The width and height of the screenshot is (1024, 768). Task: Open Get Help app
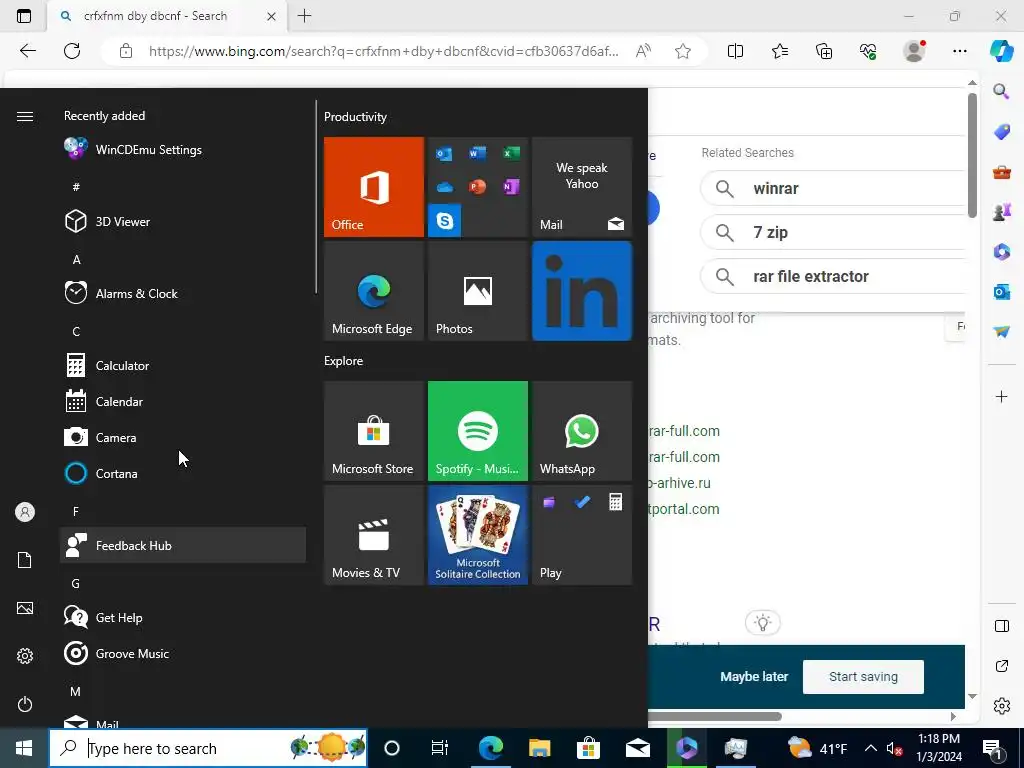coord(183,617)
